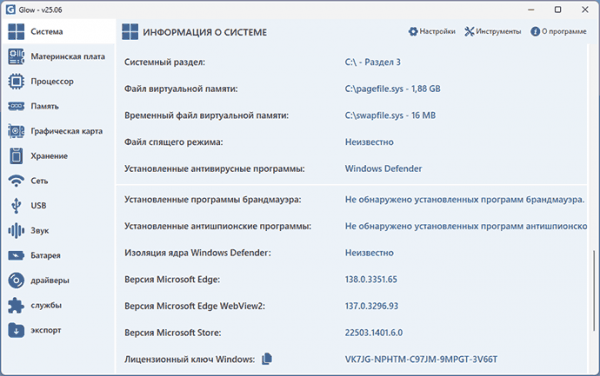The width and height of the screenshot is (600, 376).
Task: Select the службы puzzle piece icon
Action: pyautogui.click(x=16, y=305)
